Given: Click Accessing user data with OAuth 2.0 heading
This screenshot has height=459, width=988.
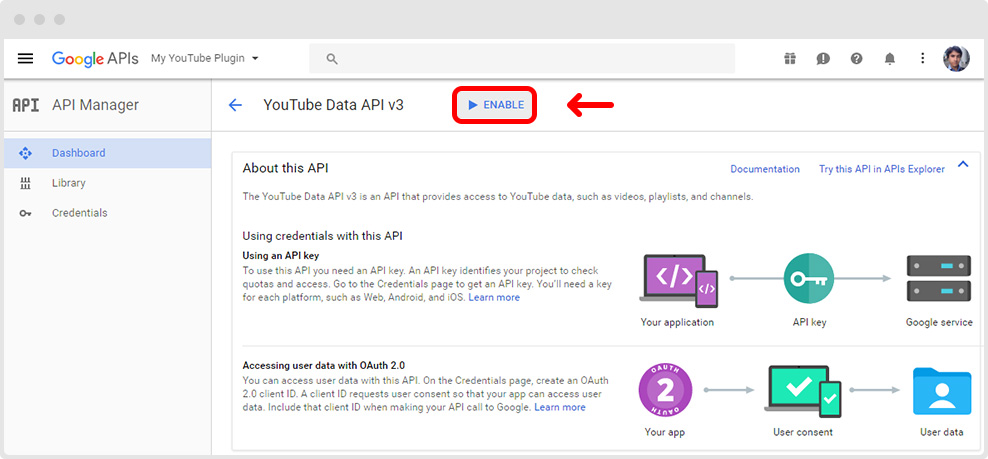Looking at the screenshot, I should [324, 365].
